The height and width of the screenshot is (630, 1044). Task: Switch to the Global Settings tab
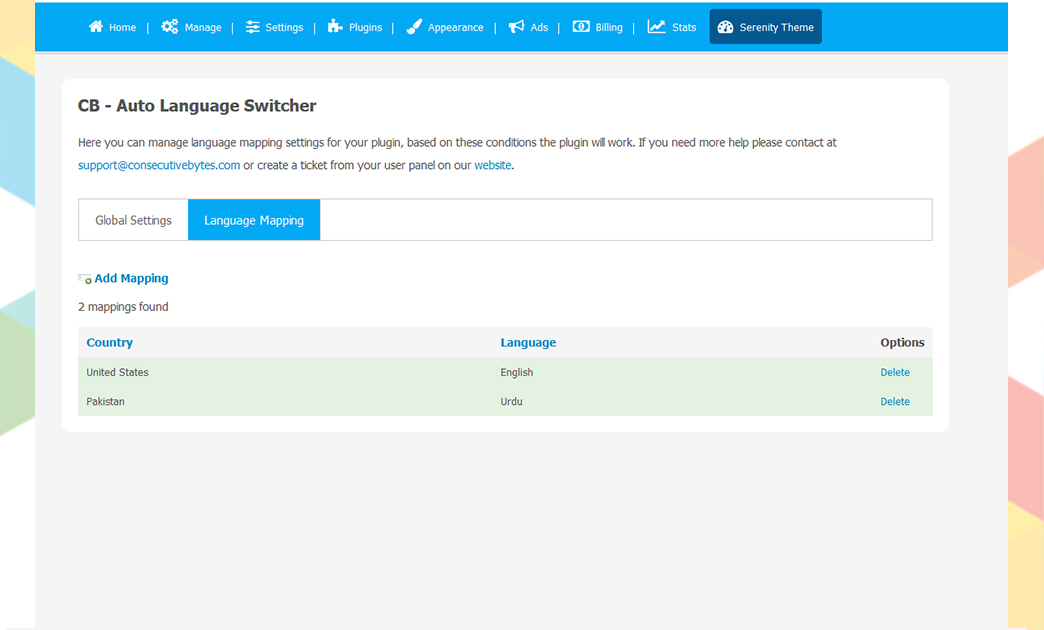133,220
